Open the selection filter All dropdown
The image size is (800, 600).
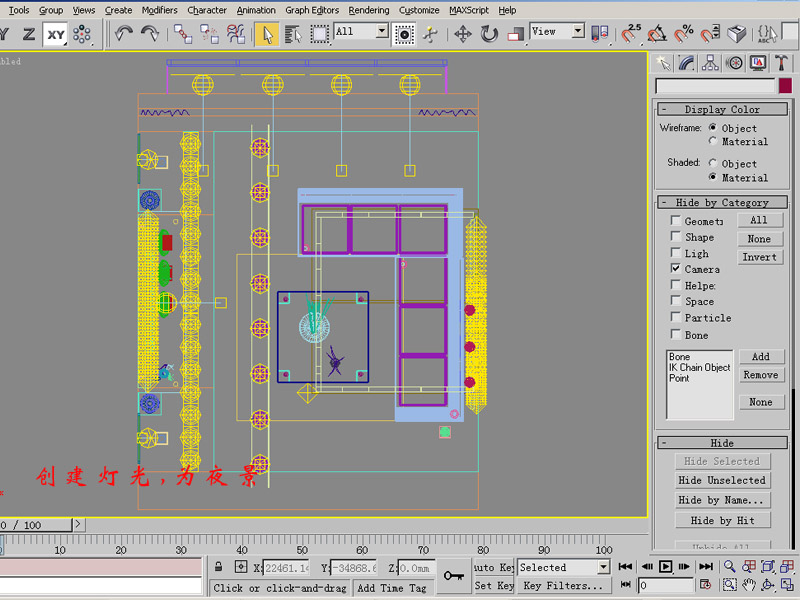pos(381,32)
